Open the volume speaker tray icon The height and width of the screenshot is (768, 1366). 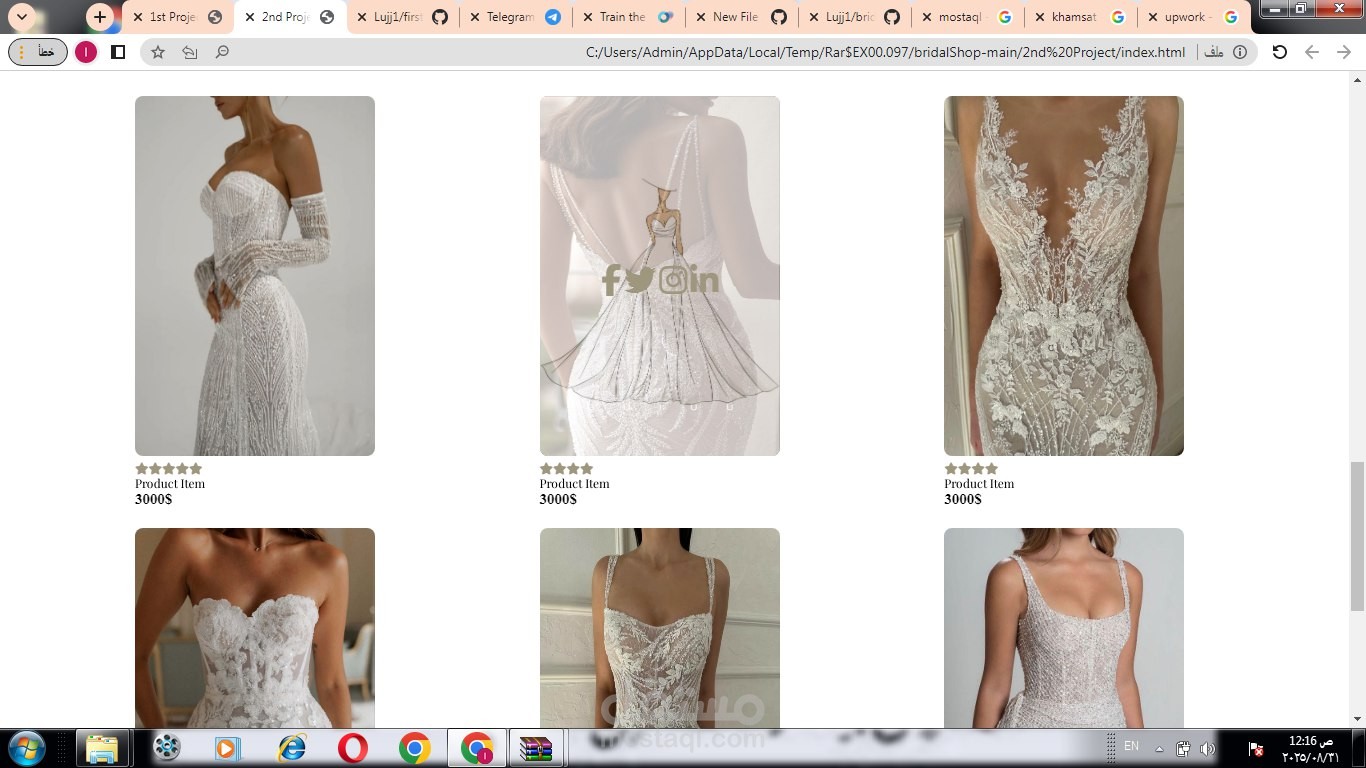point(1208,748)
